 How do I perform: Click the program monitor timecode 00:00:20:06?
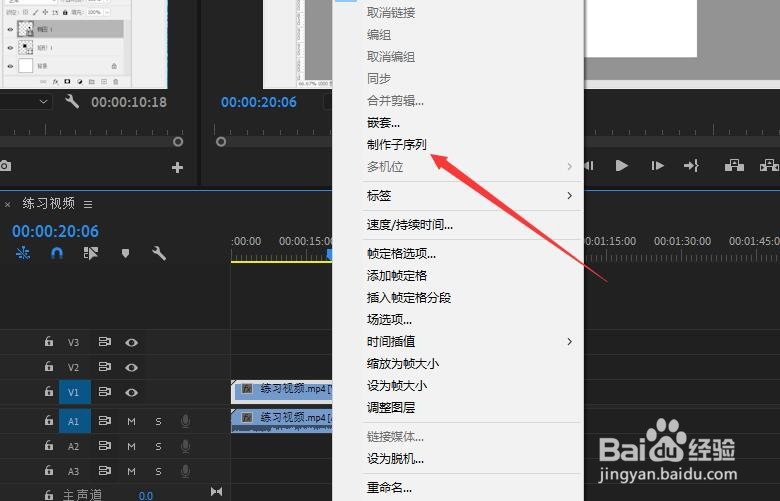259,102
